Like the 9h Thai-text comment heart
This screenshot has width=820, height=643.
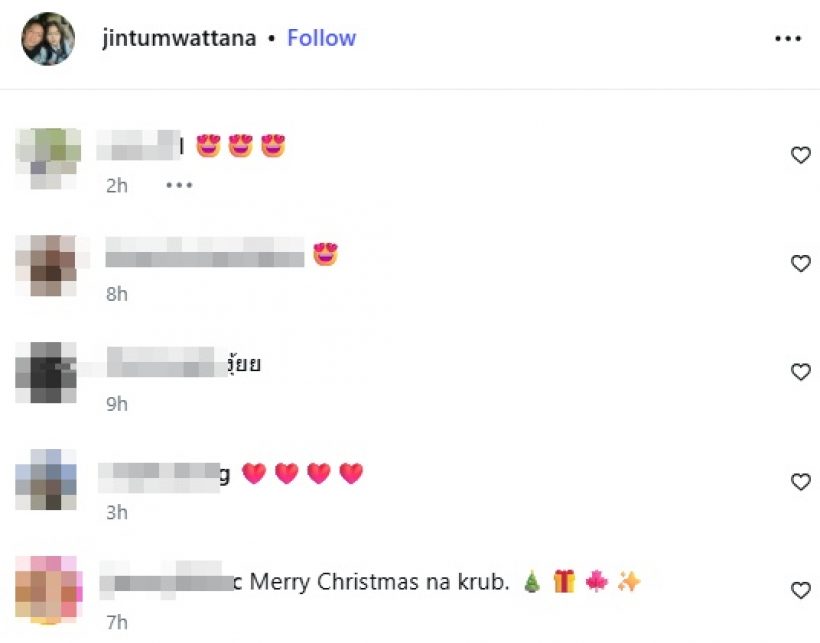point(800,372)
